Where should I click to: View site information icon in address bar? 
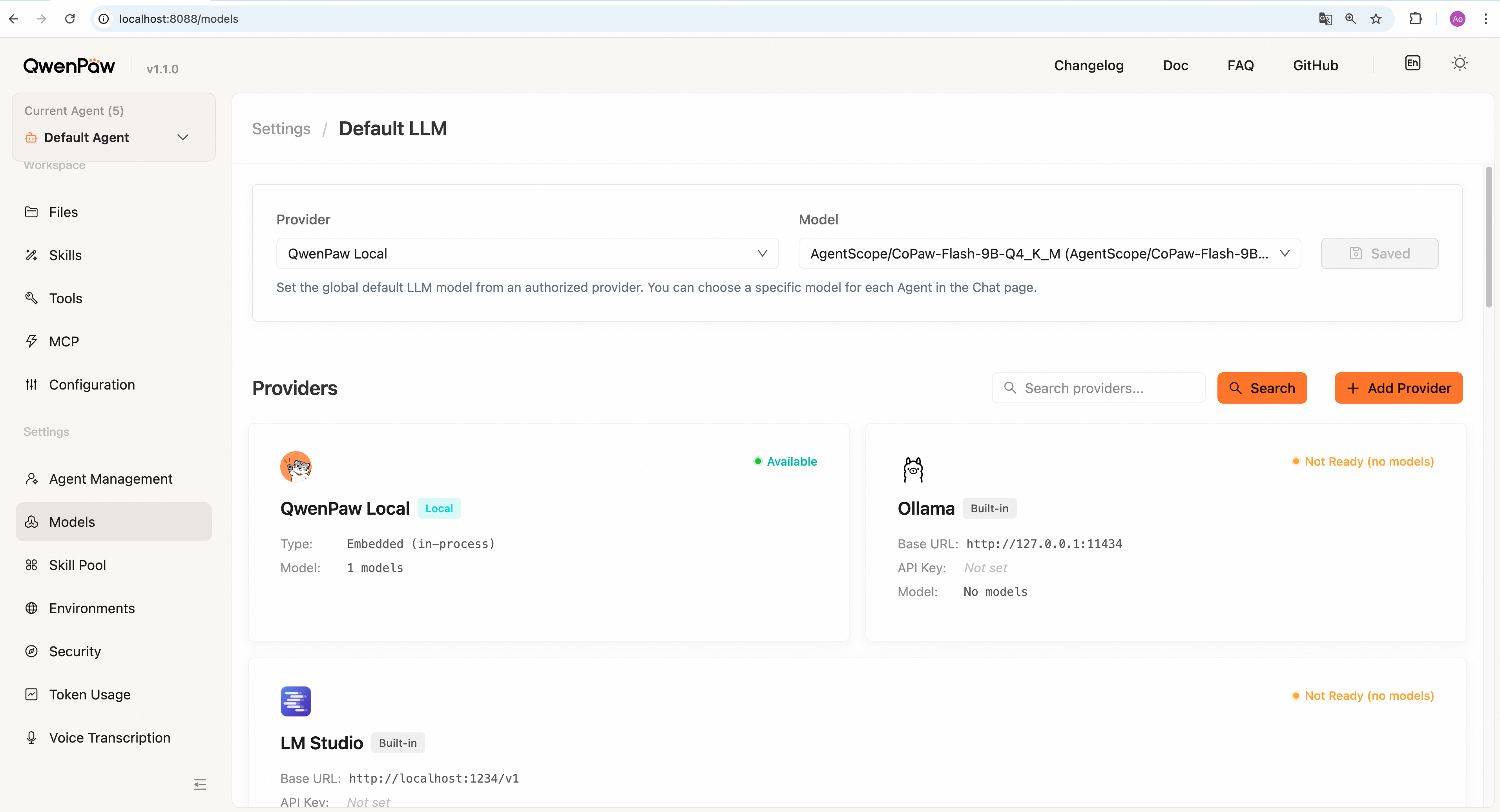104,18
